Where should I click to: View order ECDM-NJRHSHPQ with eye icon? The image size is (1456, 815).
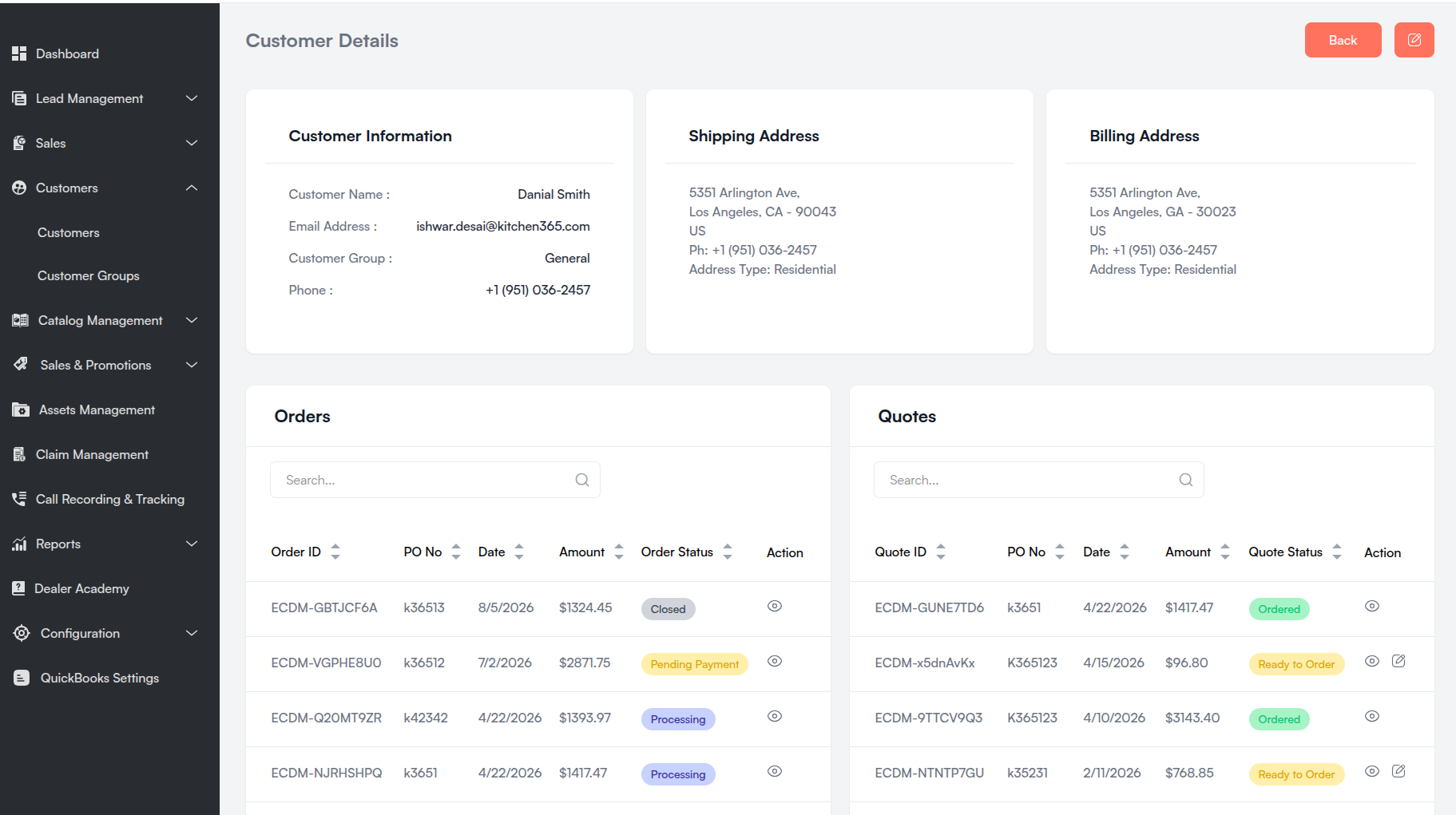775,771
